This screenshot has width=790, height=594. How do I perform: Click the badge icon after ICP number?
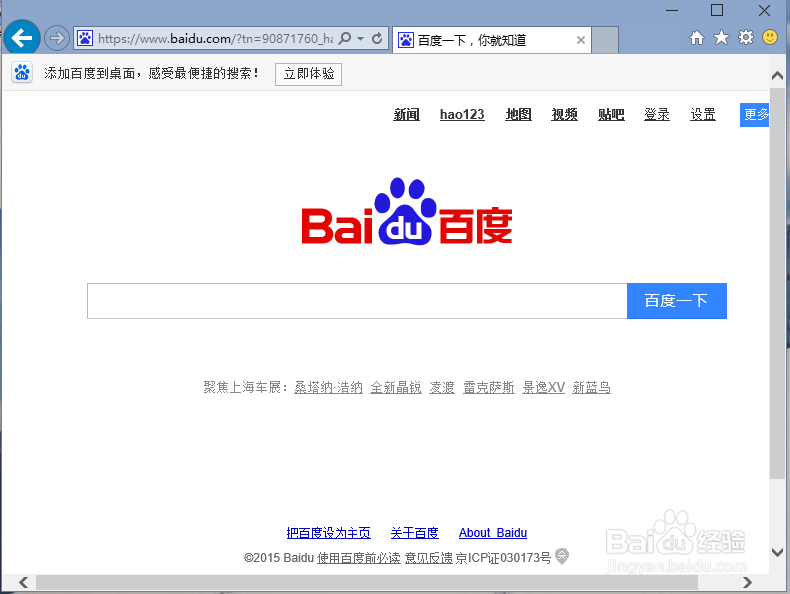click(562, 556)
